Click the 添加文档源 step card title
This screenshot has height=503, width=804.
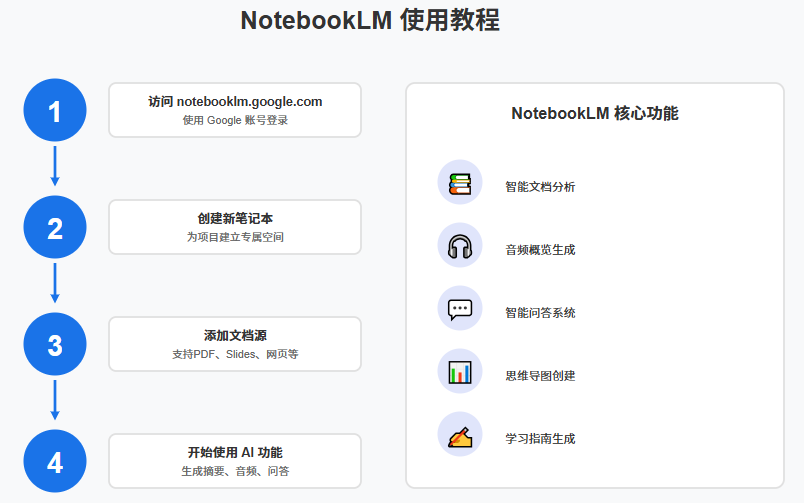(x=235, y=335)
